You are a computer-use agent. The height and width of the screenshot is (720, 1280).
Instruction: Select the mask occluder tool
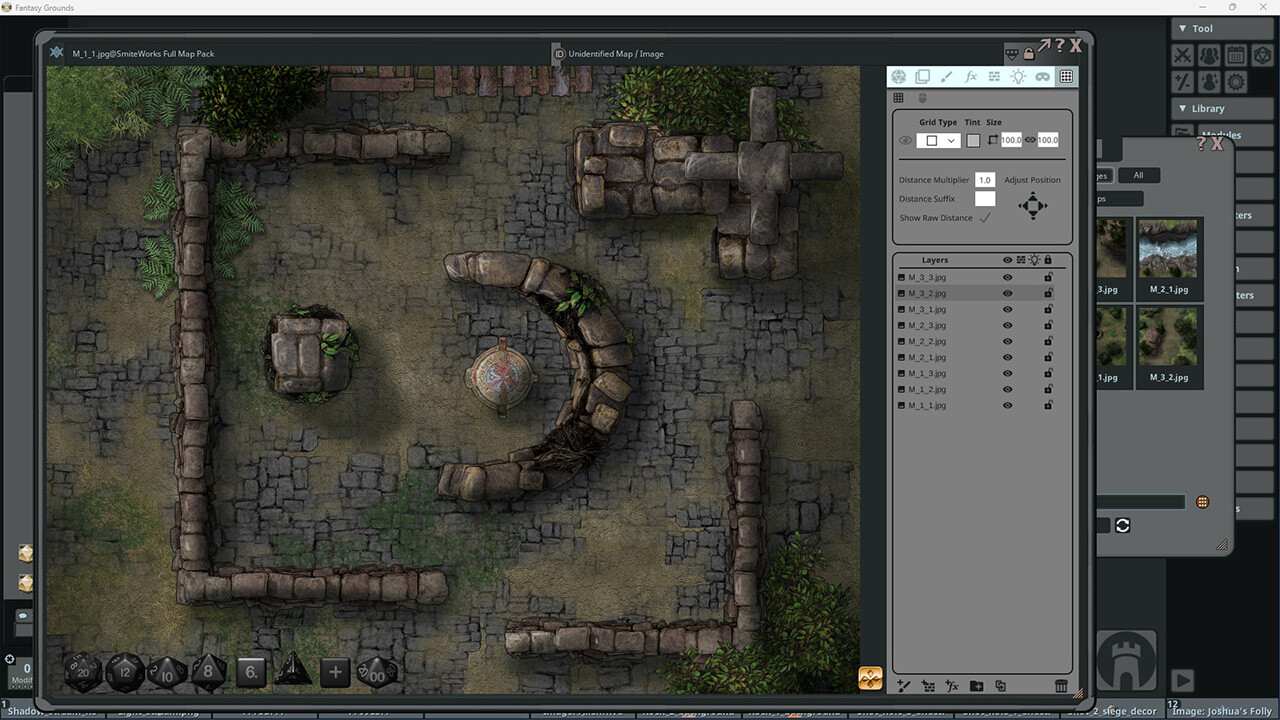1043,76
